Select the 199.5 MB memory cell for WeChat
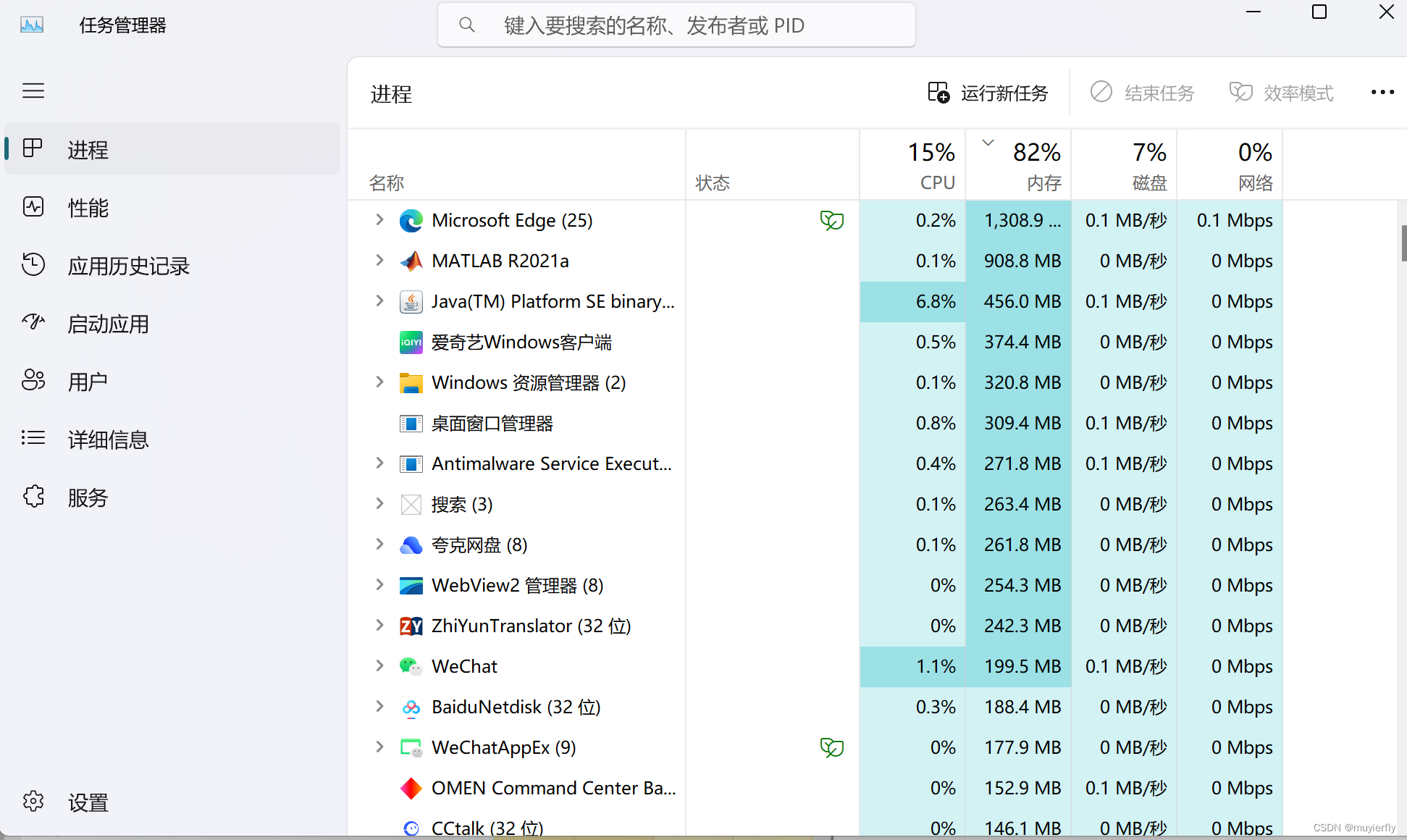1407x840 pixels. (x=1018, y=666)
